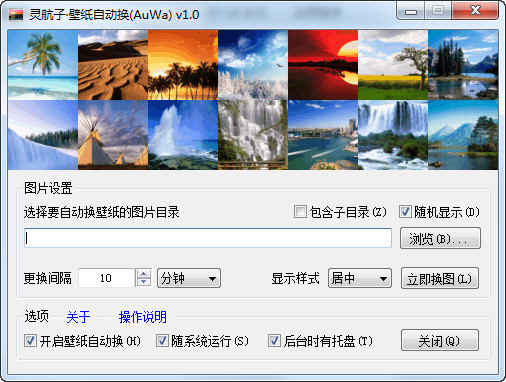
Task: Click the 选择要自动换壁纸的图片目录 label
Action: [x=102, y=212]
